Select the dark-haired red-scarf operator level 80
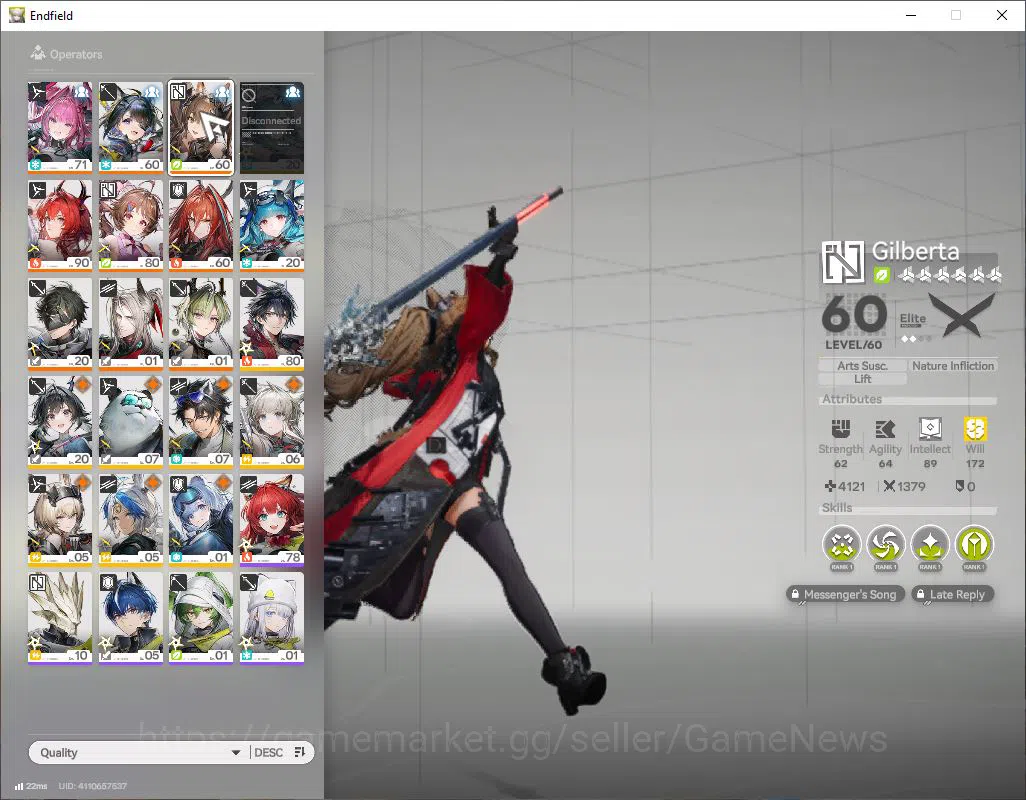The width and height of the screenshot is (1026, 800). point(272,323)
